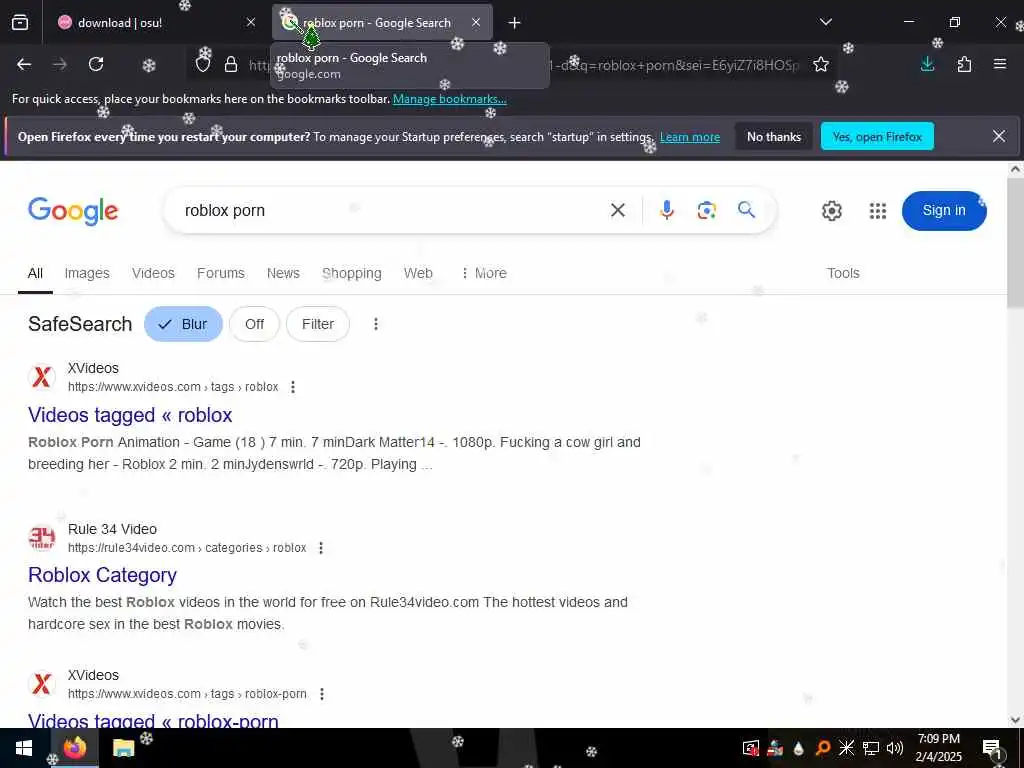The width and height of the screenshot is (1024, 768).
Task: Open the Firefox downloads panel
Action: 927,64
